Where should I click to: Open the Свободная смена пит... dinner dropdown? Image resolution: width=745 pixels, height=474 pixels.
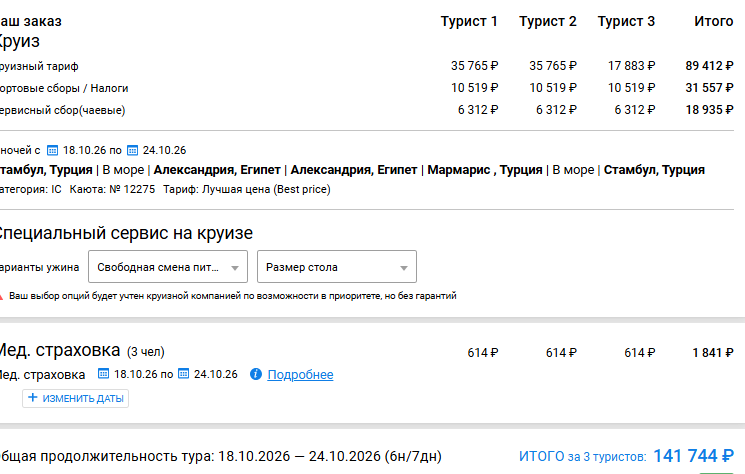168,267
